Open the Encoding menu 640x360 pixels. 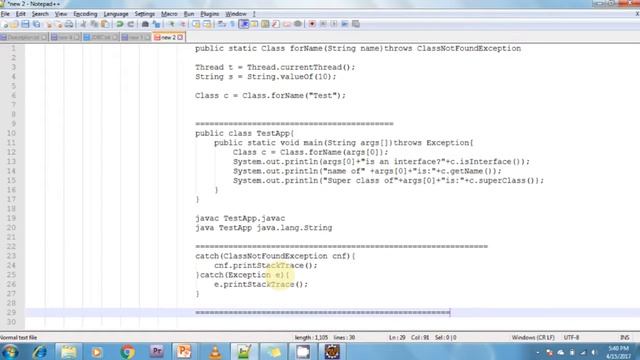click(85, 14)
